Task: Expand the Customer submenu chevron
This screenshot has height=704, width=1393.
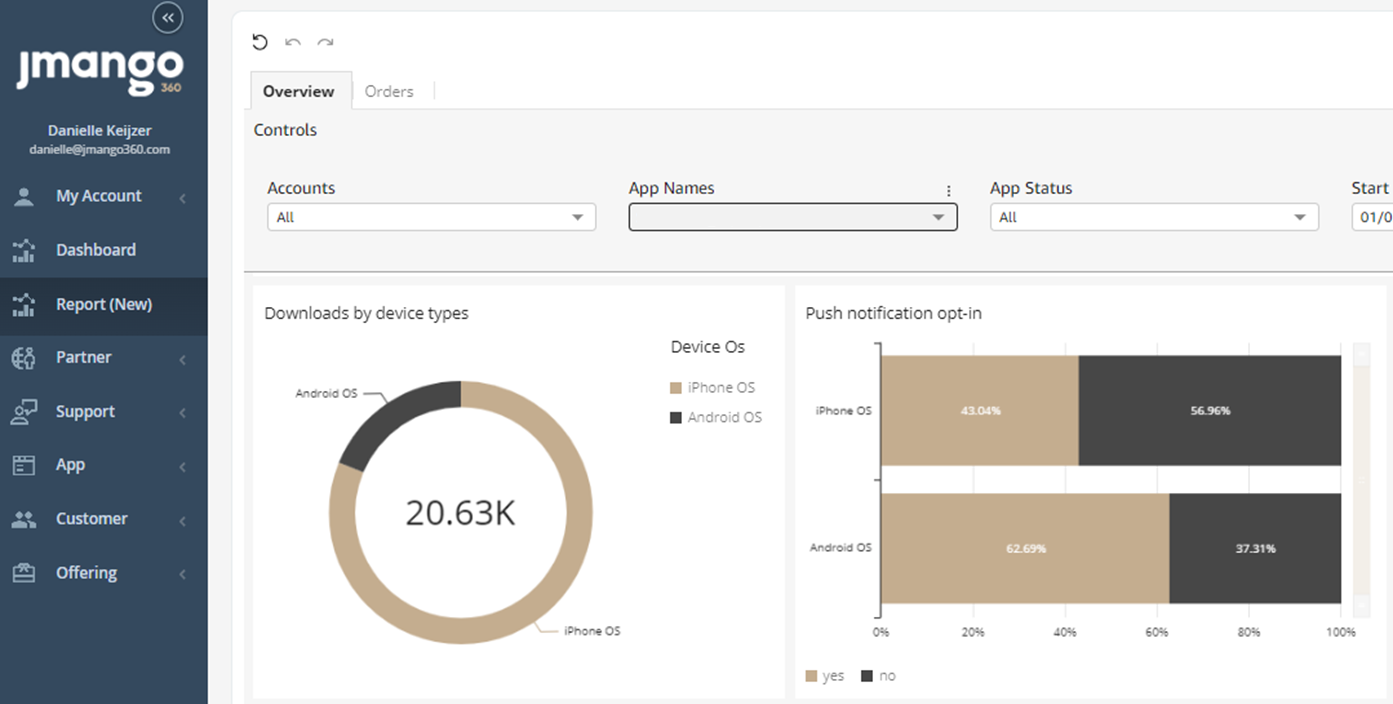Action: (x=183, y=520)
